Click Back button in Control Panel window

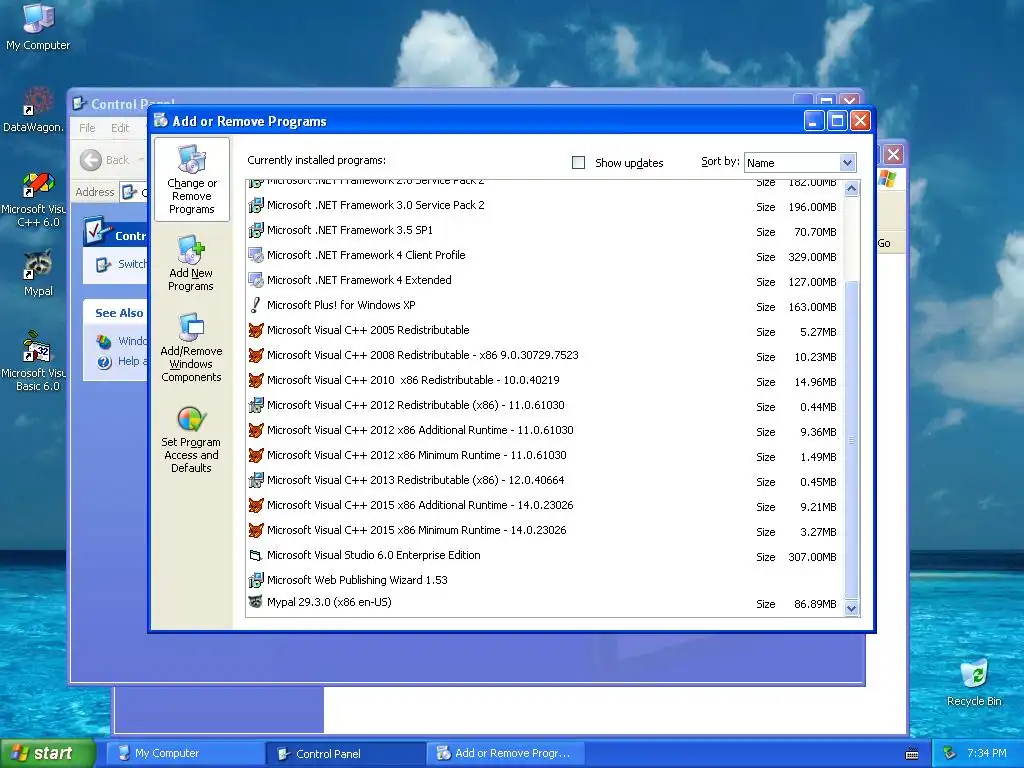click(104, 160)
